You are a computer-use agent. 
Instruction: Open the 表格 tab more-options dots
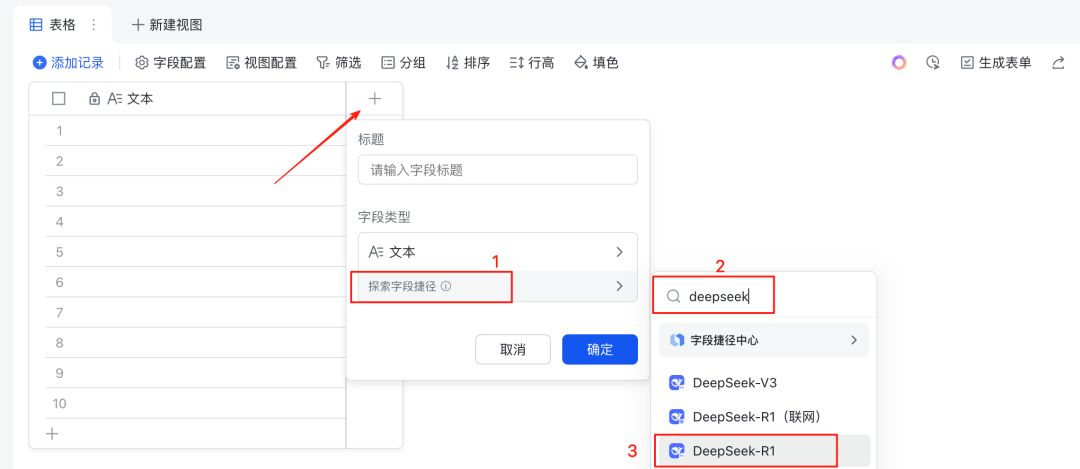pyautogui.click(x=94, y=25)
